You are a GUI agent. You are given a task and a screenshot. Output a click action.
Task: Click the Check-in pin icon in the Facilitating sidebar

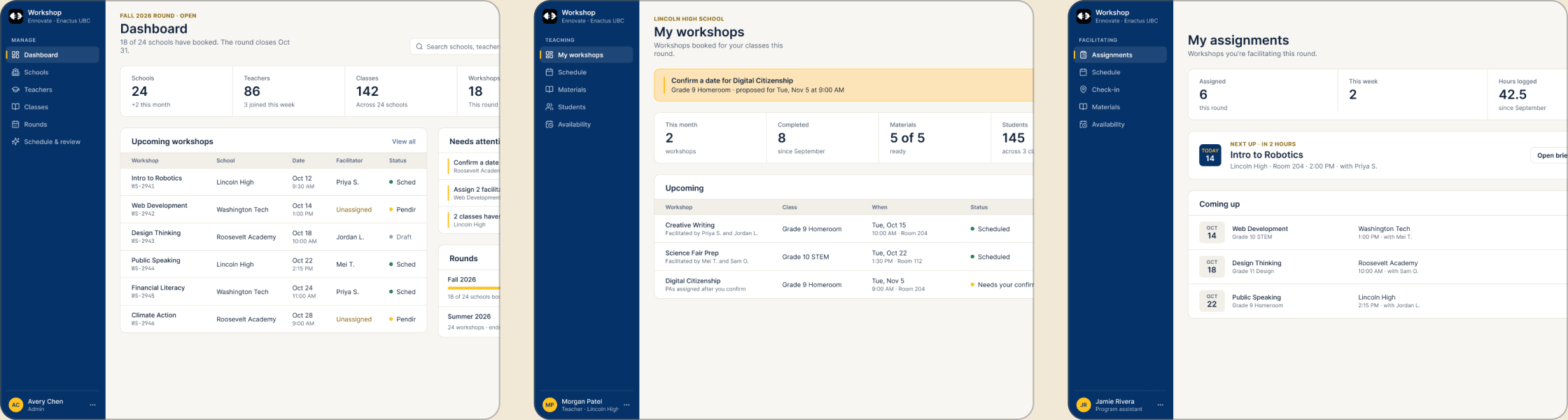click(1083, 90)
